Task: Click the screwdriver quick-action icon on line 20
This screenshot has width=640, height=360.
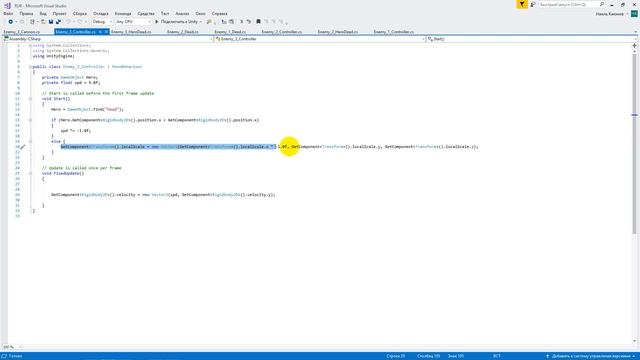Action: coord(23,147)
